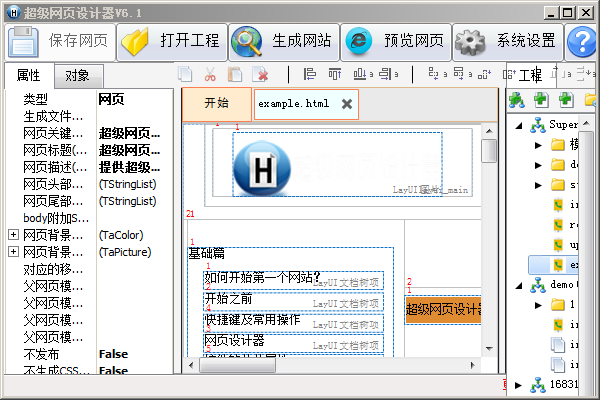Select the 类型 property row
The width and height of the screenshot is (600, 400).
coord(89,100)
